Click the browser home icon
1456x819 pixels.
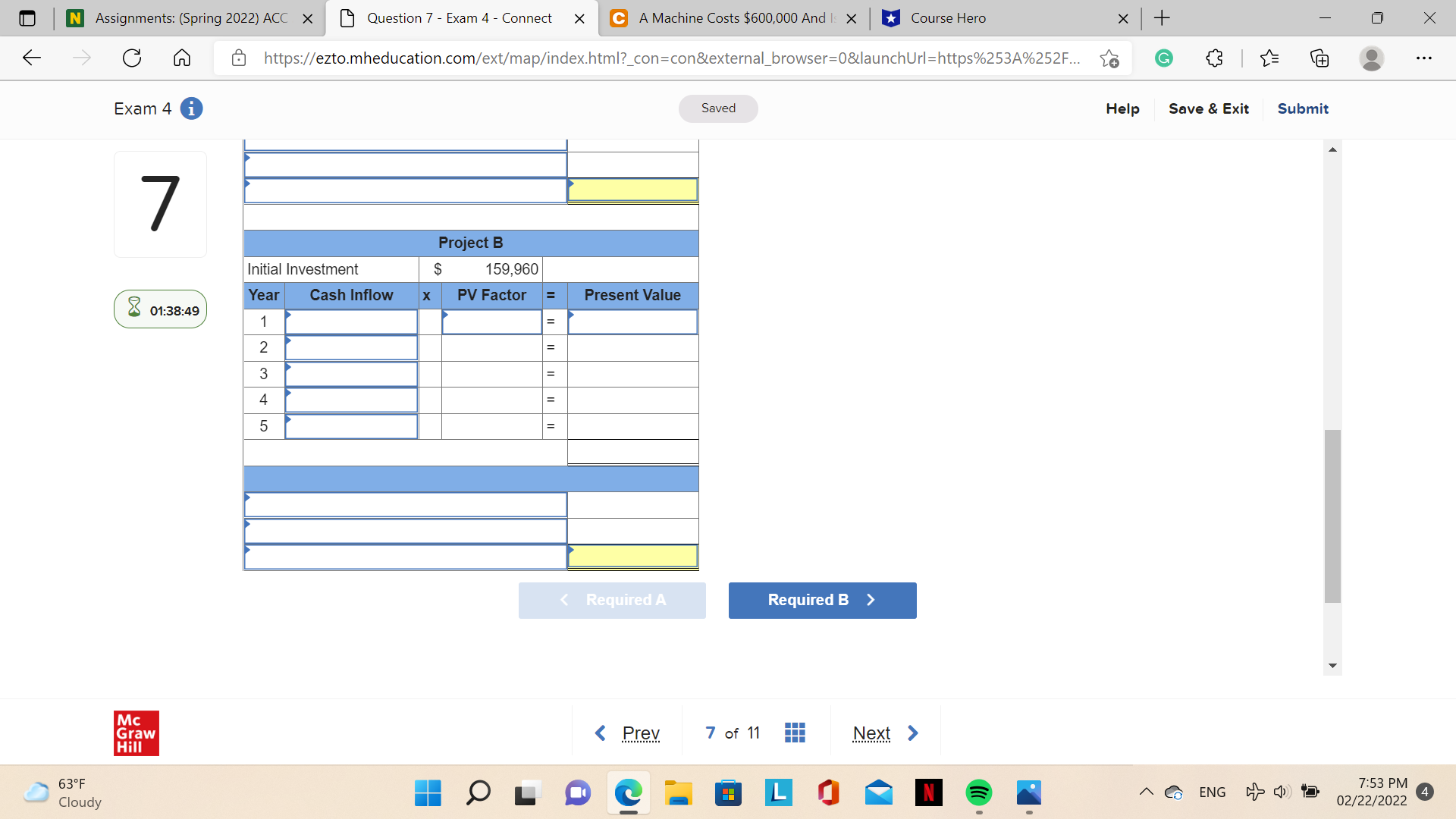[x=182, y=58]
